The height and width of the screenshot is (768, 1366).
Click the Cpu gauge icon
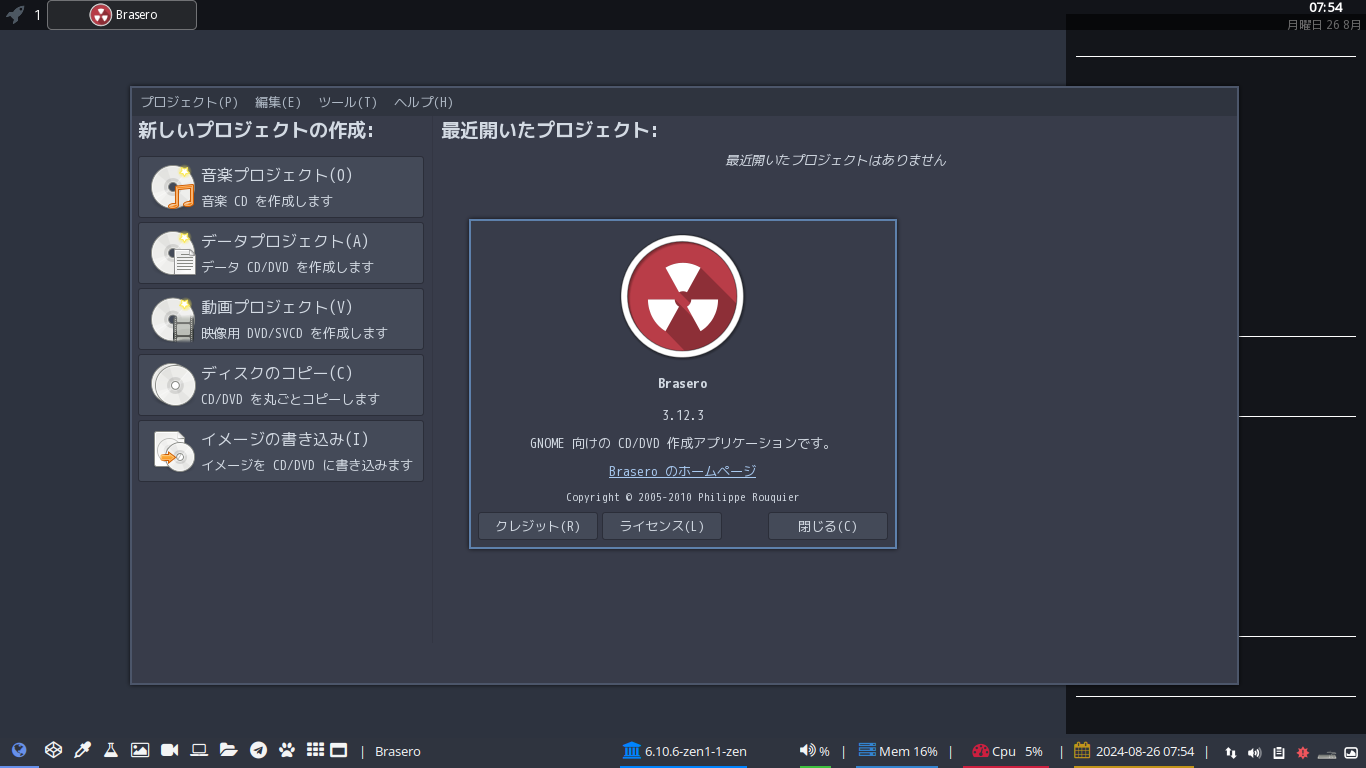pos(980,750)
